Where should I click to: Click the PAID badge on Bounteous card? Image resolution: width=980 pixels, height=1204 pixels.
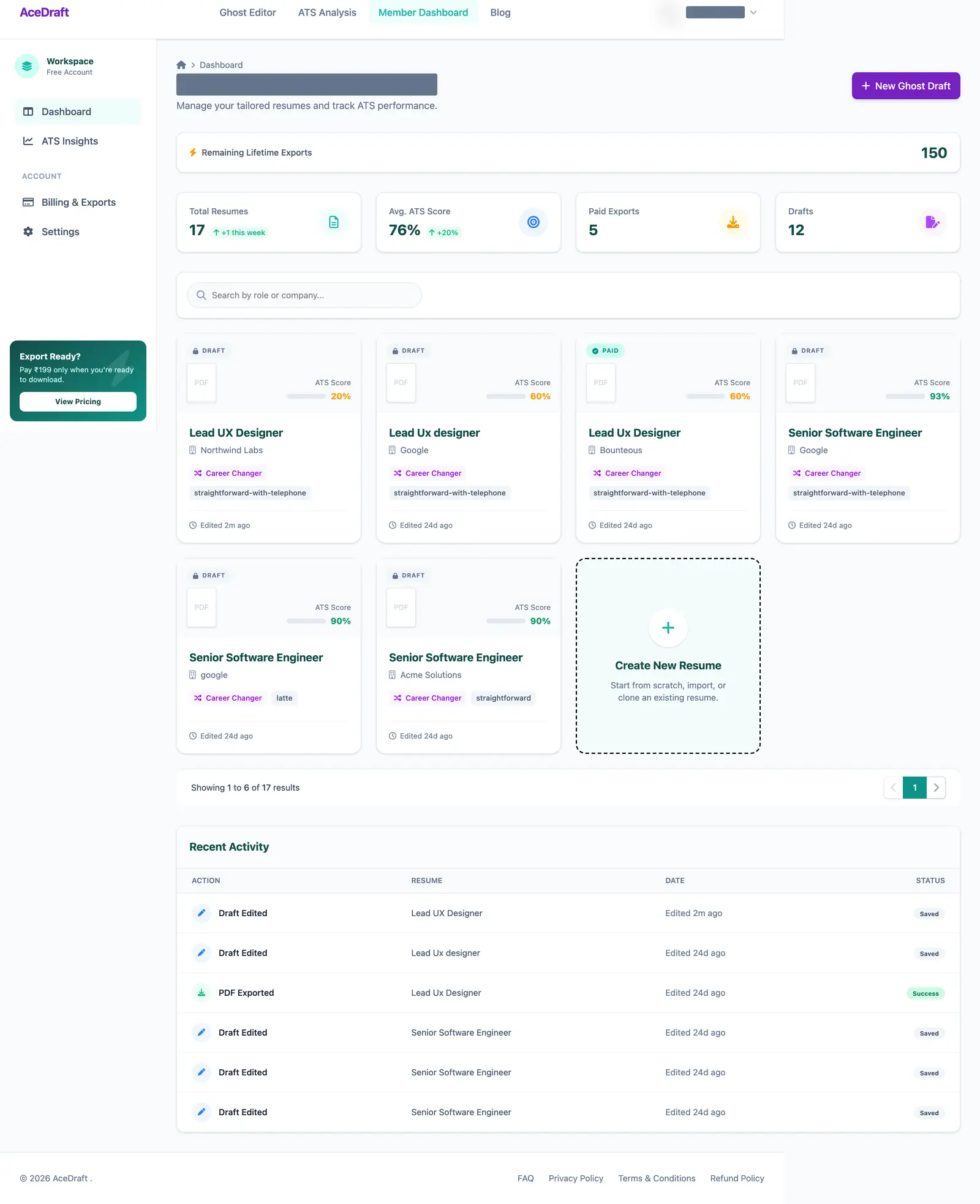[x=605, y=351]
